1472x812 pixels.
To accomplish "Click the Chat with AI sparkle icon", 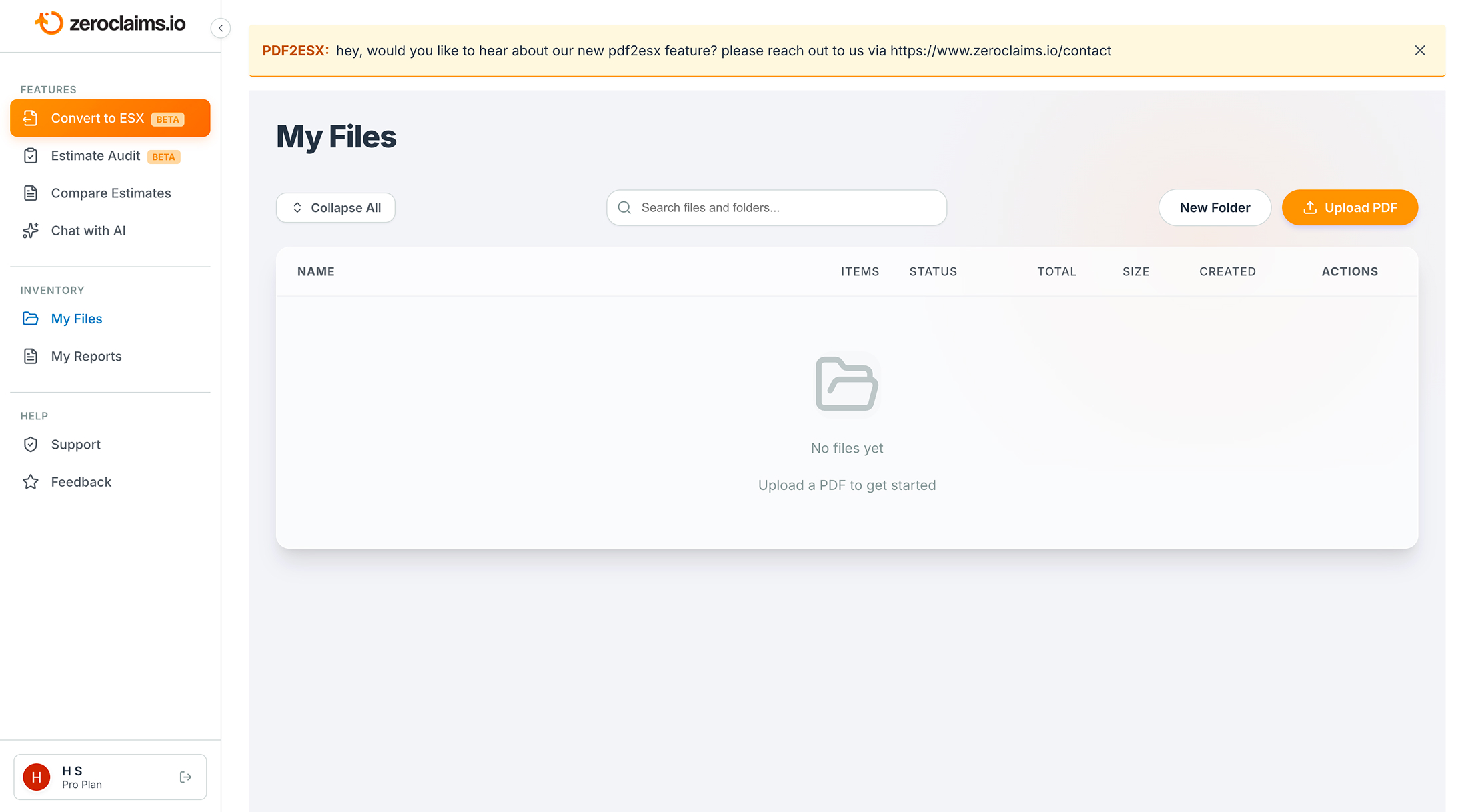I will 31,231.
